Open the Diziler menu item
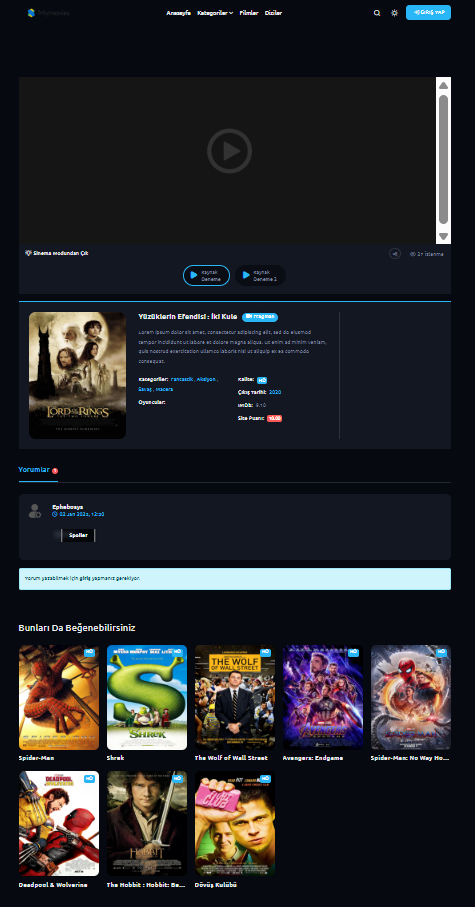 273,13
